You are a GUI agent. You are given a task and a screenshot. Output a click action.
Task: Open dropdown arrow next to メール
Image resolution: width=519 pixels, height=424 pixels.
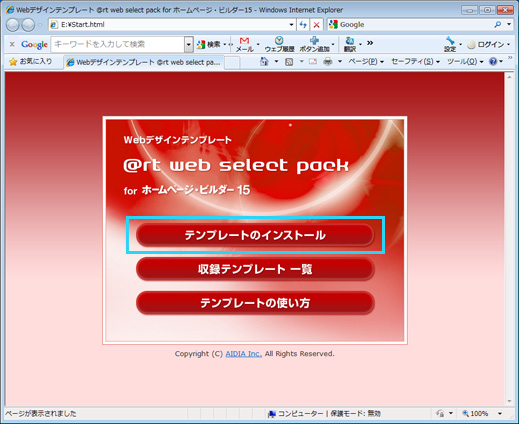(x=258, y=44)
